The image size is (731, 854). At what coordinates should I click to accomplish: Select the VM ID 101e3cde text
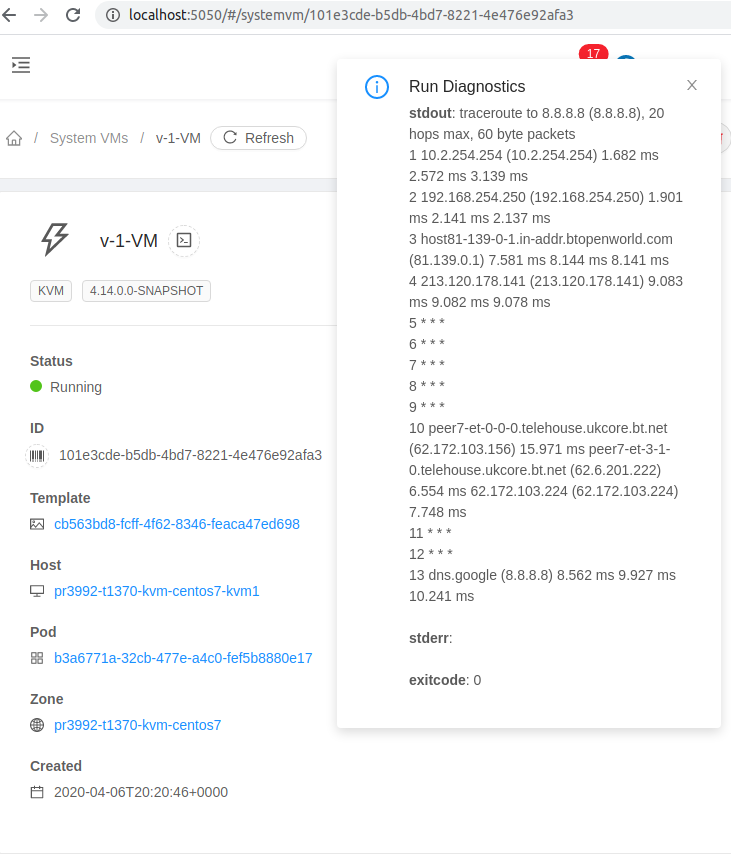pos(190,455)
